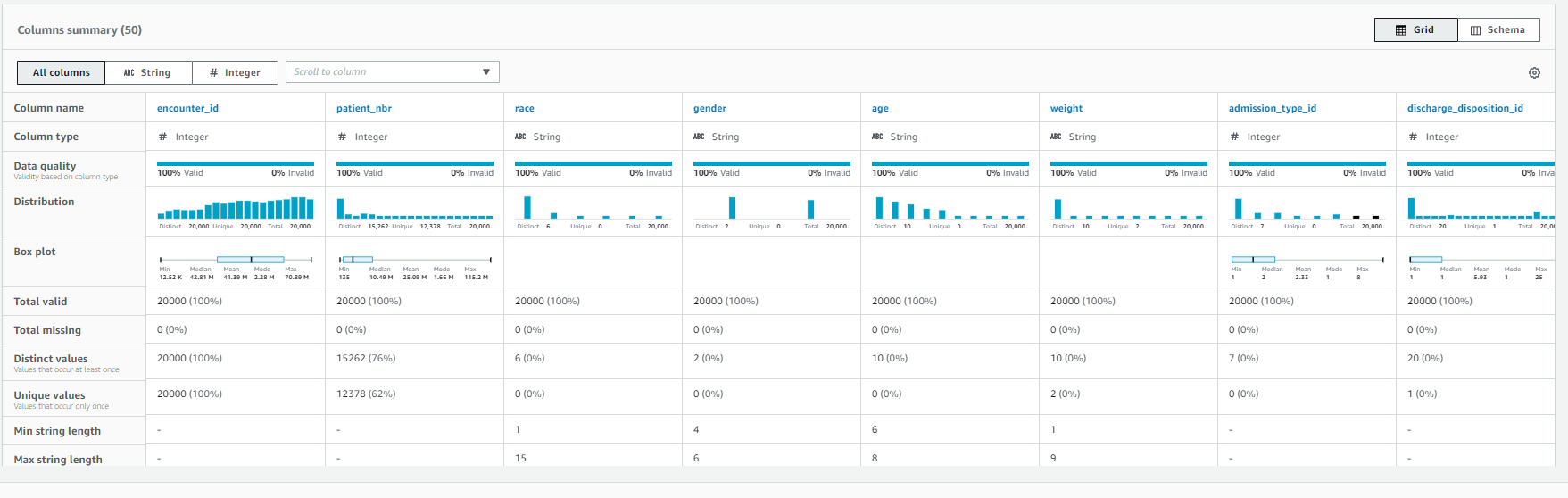Click race max string length 15

520,458
